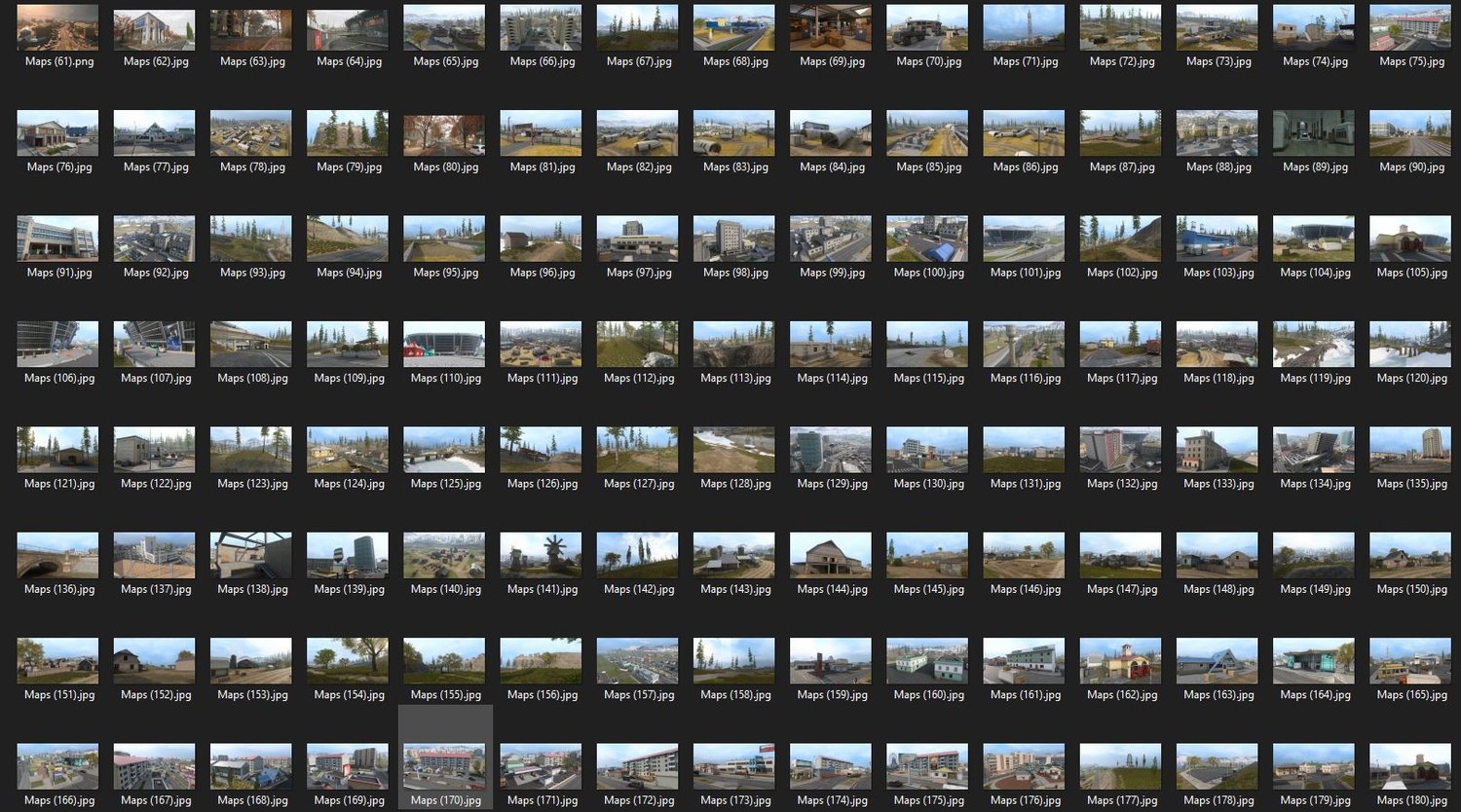Select the Maps (157).jpg thumbnail
Image resolution: width=1461 pixels, height=812 pixels.
(x=638, y=661)
